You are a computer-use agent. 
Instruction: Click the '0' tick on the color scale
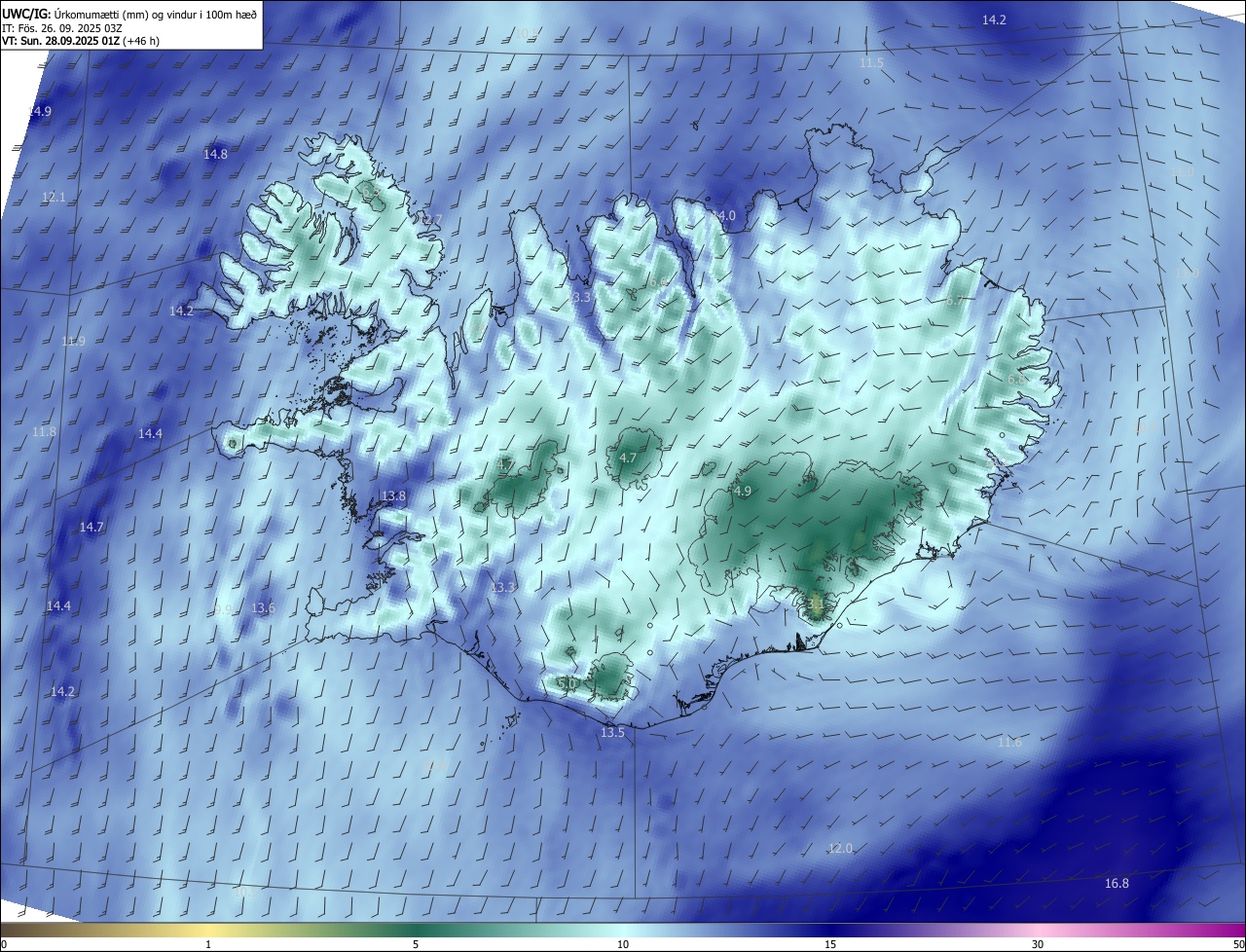pyautogui.click(x=4, y=944)
